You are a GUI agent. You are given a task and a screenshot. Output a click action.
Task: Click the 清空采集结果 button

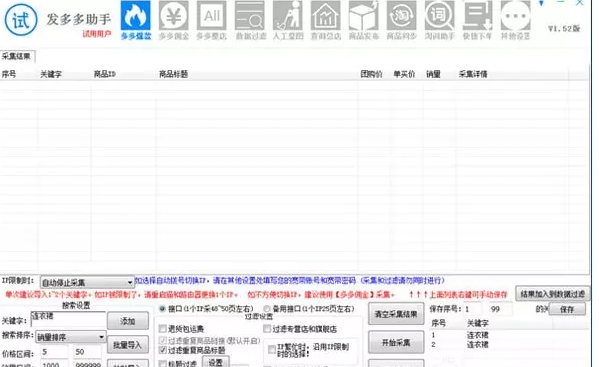click(x=396, y=314)
